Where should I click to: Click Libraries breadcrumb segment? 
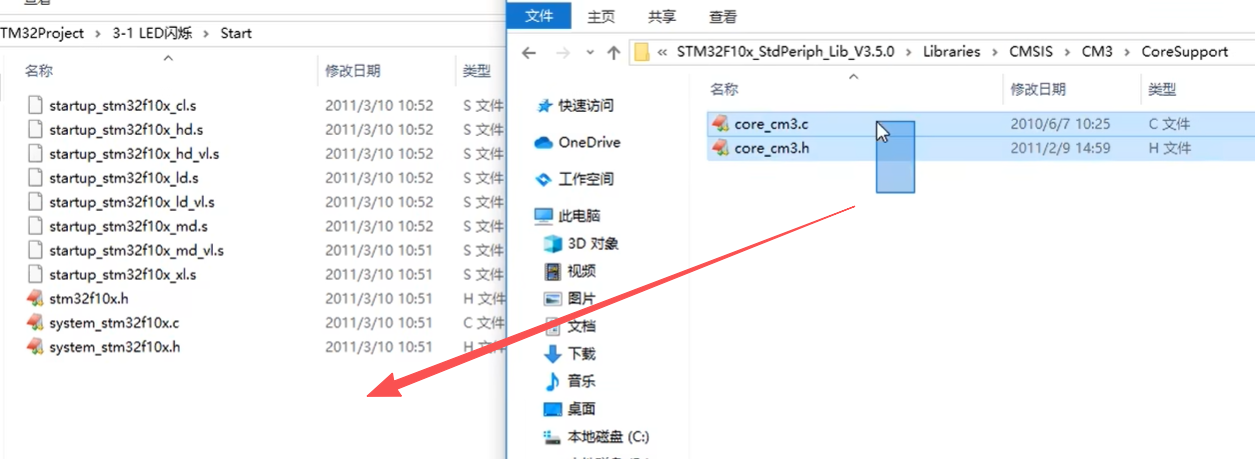click(951, 52)
